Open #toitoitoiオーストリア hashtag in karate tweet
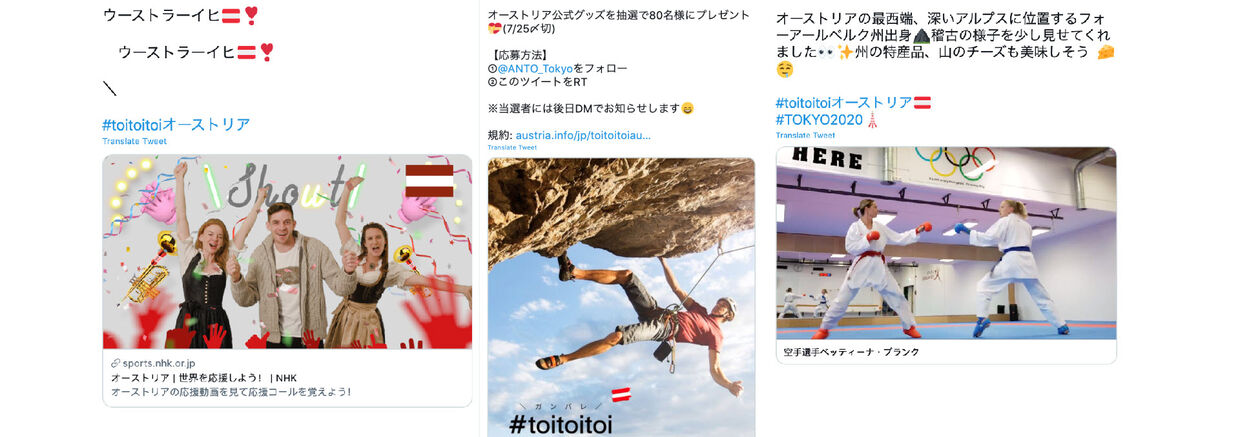Viewport: 1240px width, 437px height. (x=843, y=102)
